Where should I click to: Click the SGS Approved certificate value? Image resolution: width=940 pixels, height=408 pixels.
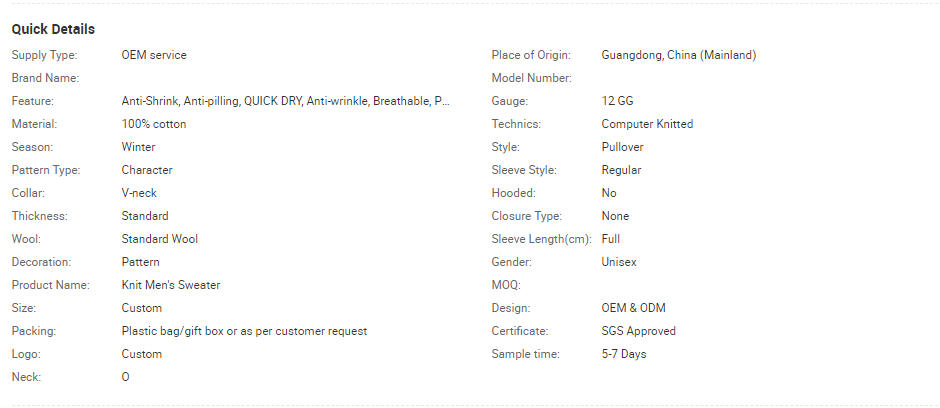[x=638, y=331]
